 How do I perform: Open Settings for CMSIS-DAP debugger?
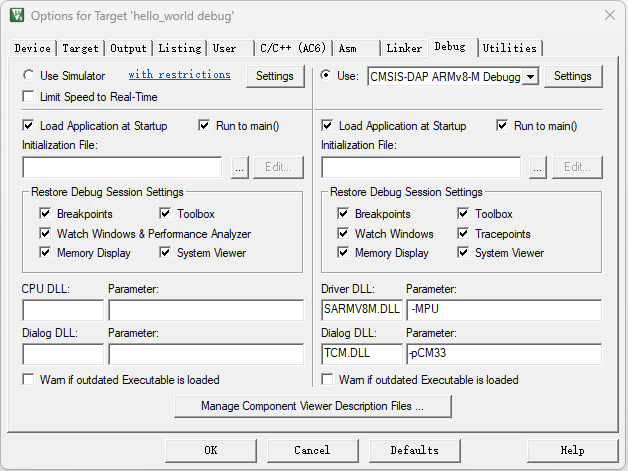click(x=573, y=76)
